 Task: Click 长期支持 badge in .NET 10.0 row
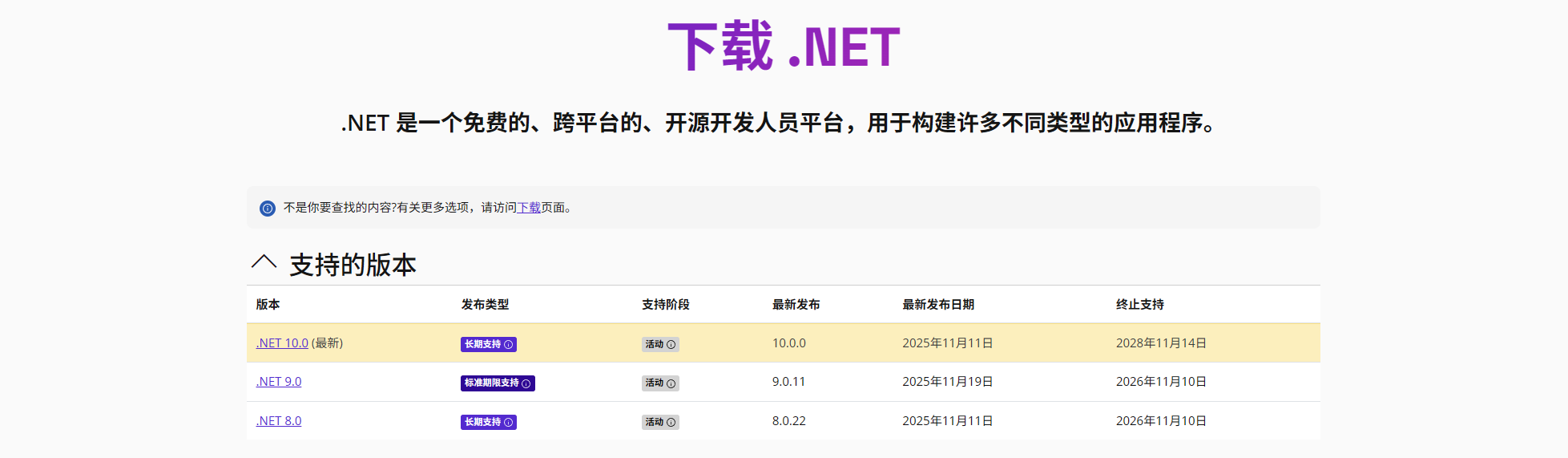pos(488,344)
